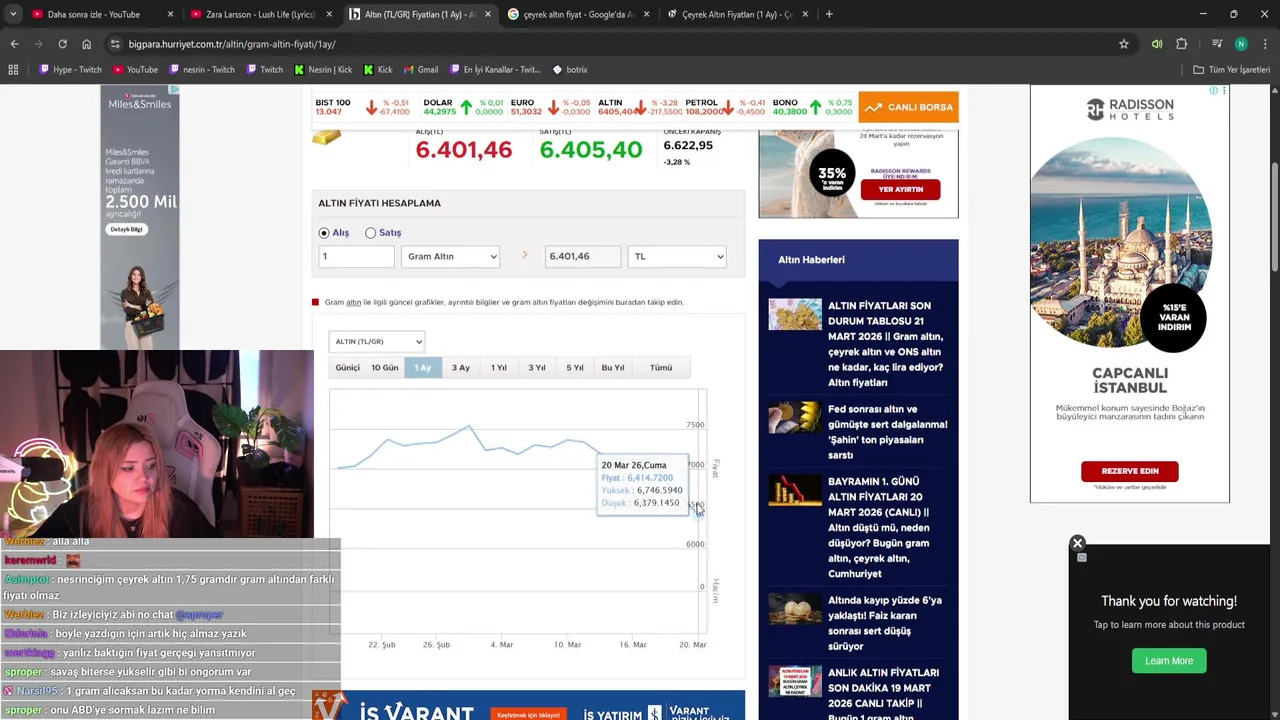This screenshot has width=1280, height=720.
Task: Open news: ALTIN FİYATLARI SON DURUM TABLOSU
Action: [x=886, y=344]
